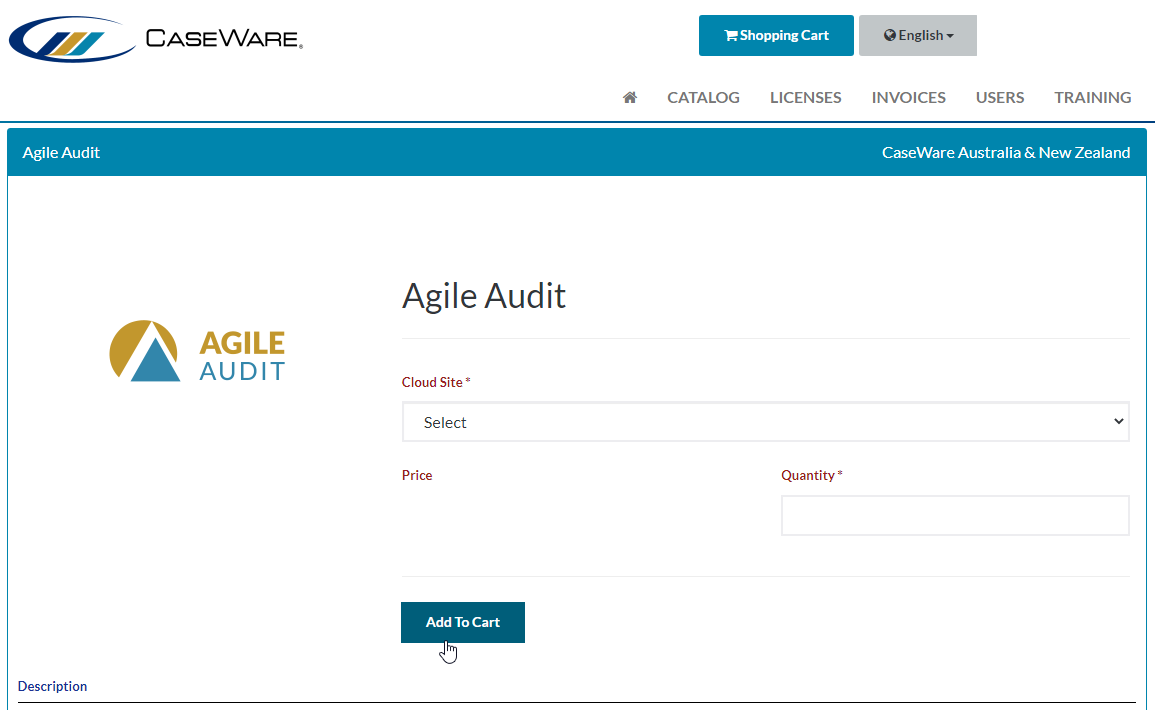Click the Add To Cart button

tap(463, 622)
